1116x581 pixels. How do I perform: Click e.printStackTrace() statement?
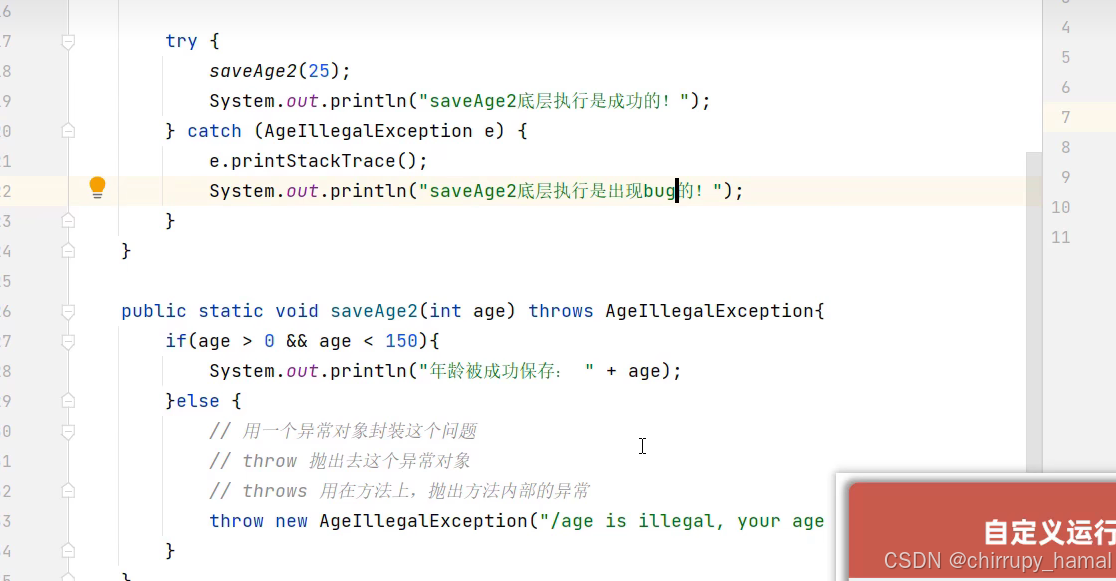click(318, 161)
